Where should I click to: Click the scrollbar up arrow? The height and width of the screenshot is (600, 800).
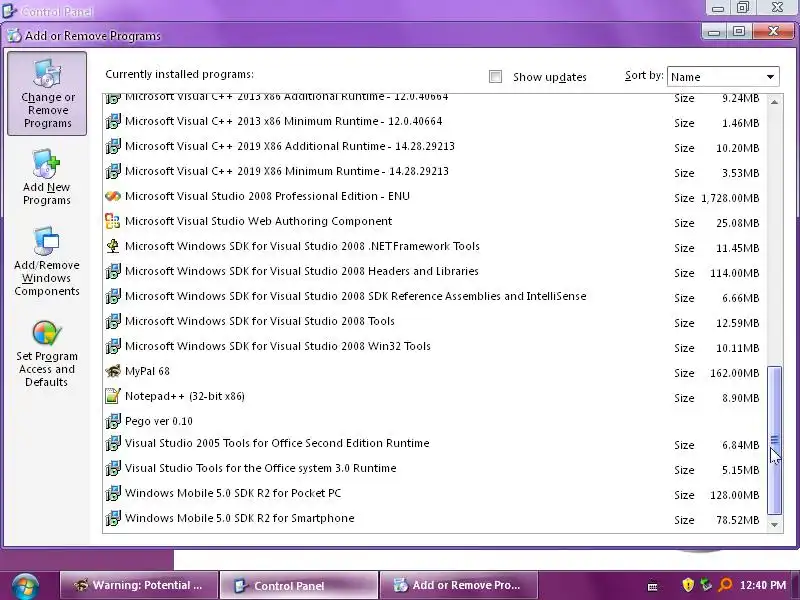(x=774, y=102)
